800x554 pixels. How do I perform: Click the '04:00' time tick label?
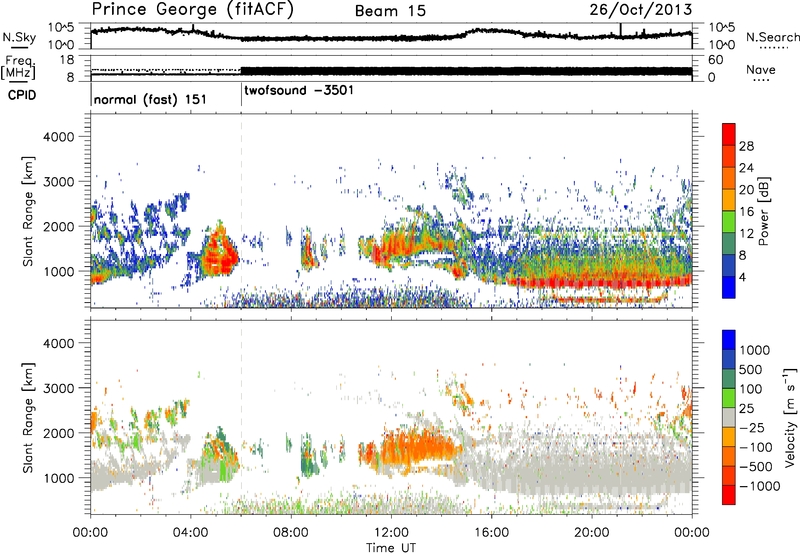coord(190,533)
